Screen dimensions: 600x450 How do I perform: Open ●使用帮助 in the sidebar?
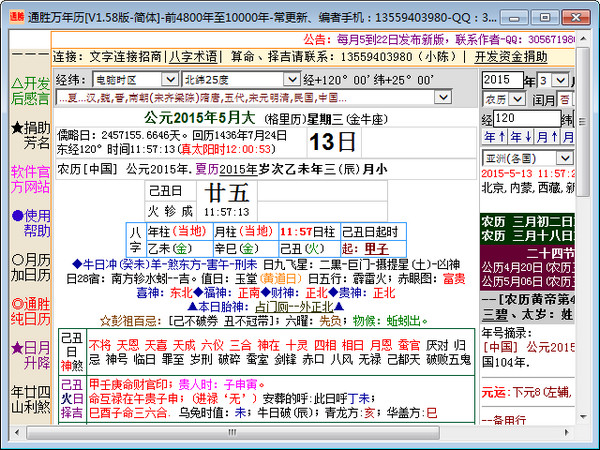29,223
